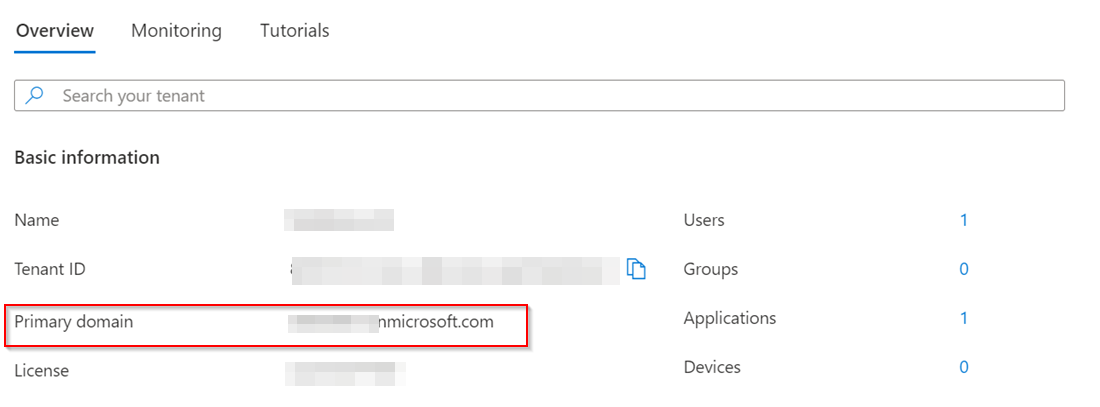
Task: Open the Devices count link
Action: tap(964, 366)
